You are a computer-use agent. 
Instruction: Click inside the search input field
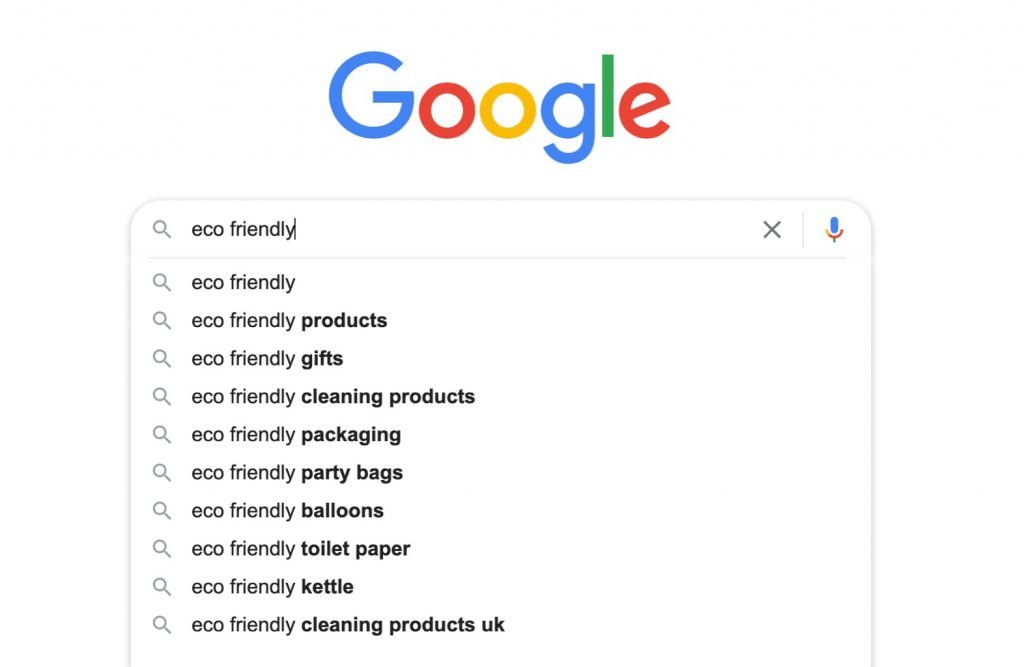pos(500,230)
